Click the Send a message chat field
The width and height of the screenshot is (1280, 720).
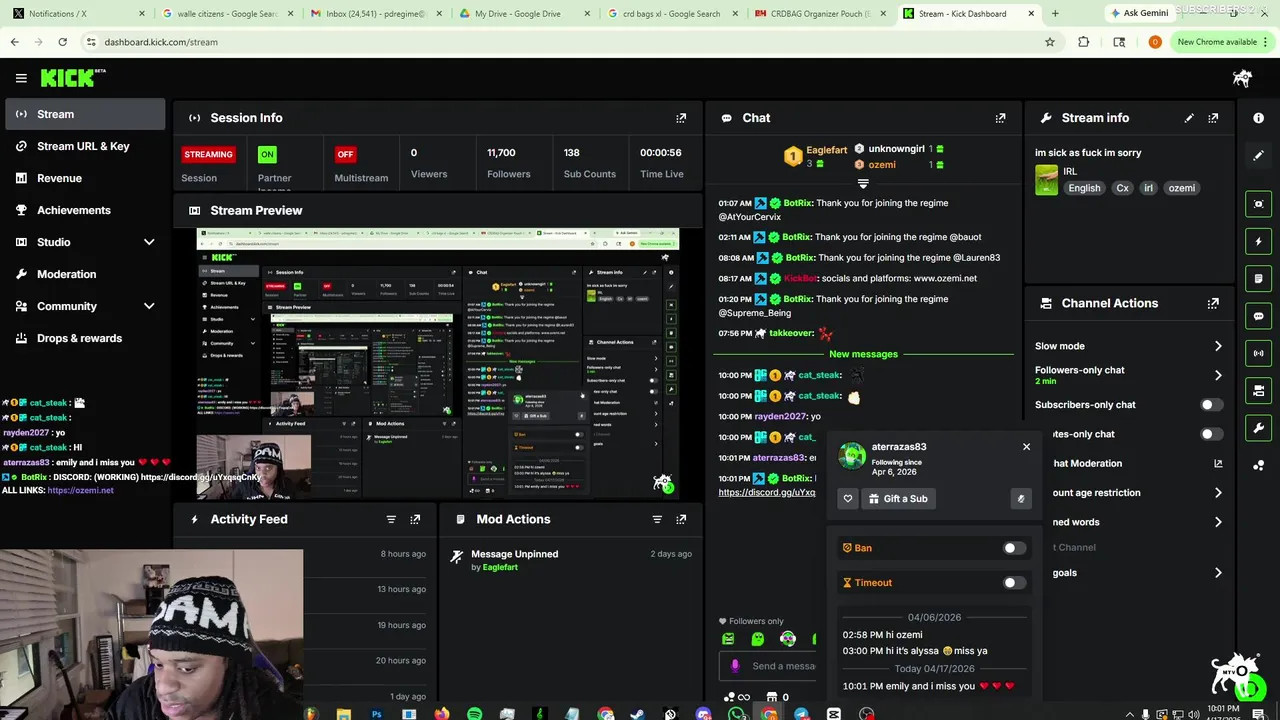pos(768,666)
